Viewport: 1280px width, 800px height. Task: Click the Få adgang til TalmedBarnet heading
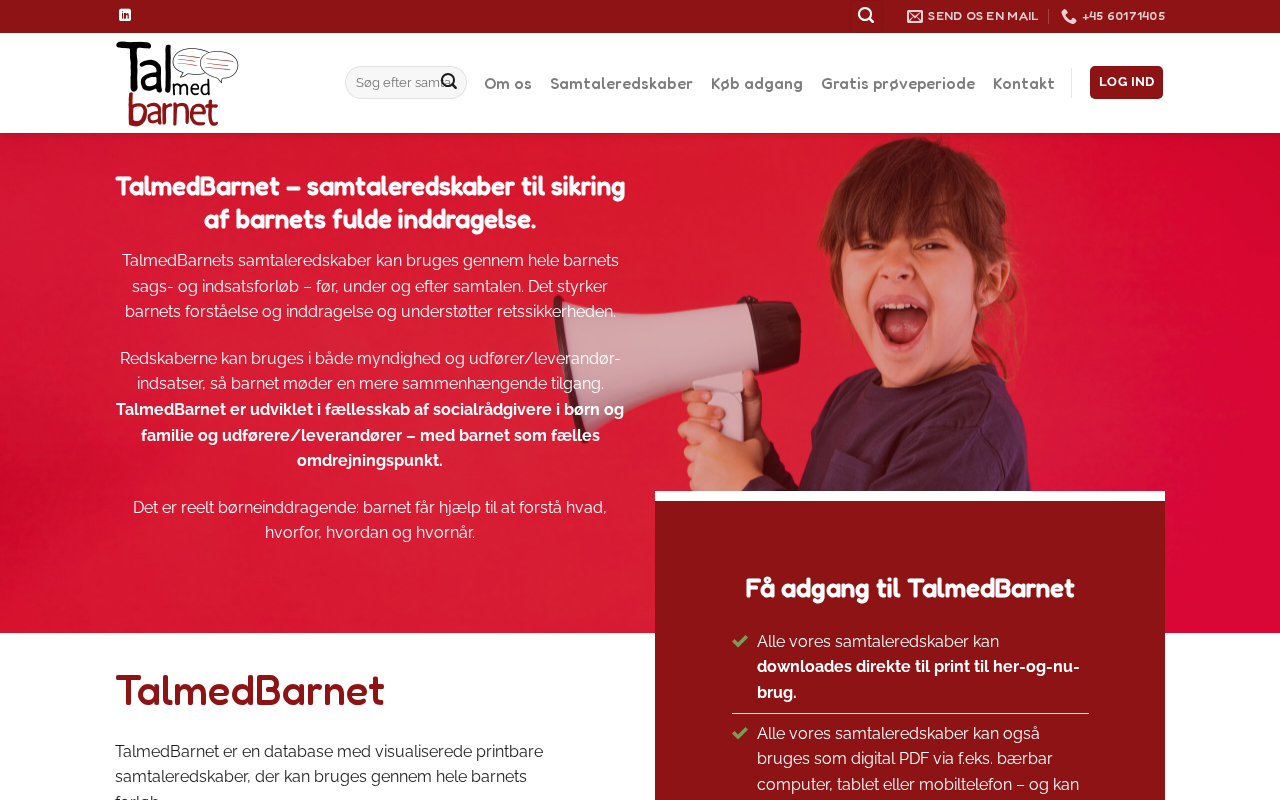[x=910, y=588]
